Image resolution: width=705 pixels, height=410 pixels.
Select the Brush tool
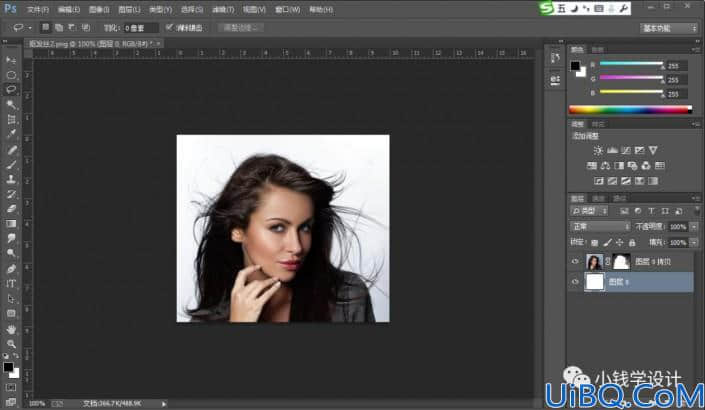pos(11,165)
